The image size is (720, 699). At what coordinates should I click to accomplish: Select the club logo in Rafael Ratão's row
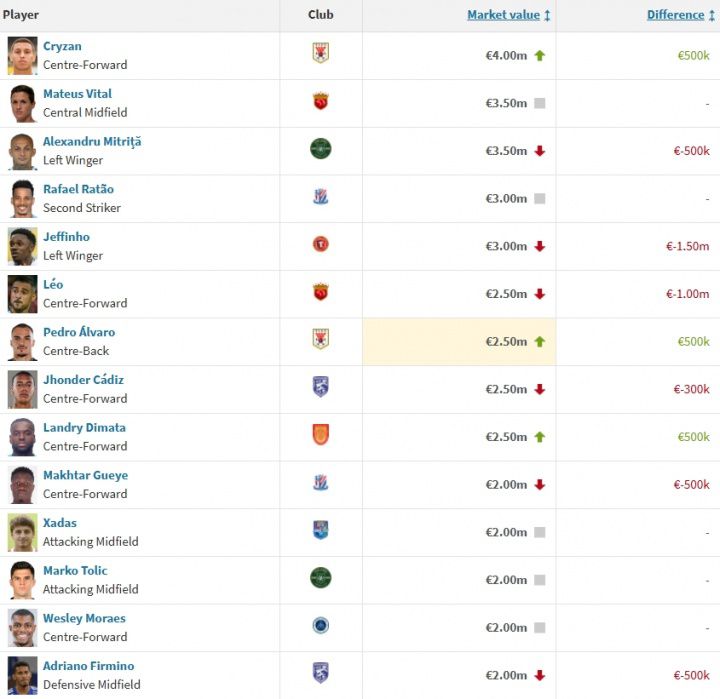(321, 197)
